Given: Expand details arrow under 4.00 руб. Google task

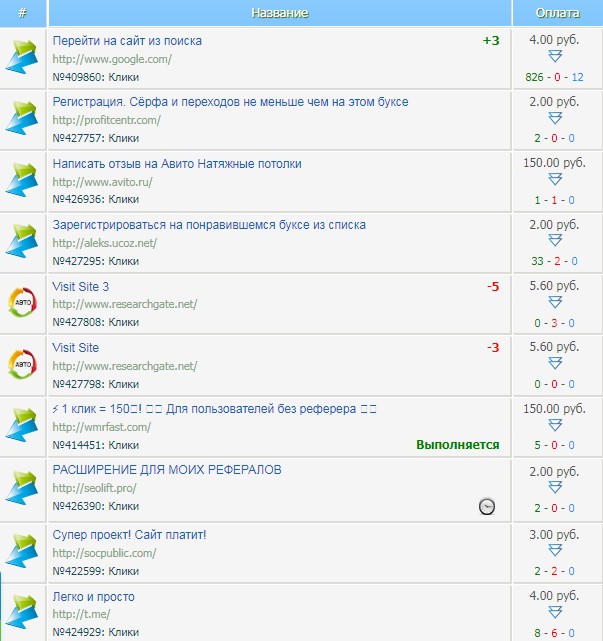Looking at the screenshot, I should pos(557,57).
